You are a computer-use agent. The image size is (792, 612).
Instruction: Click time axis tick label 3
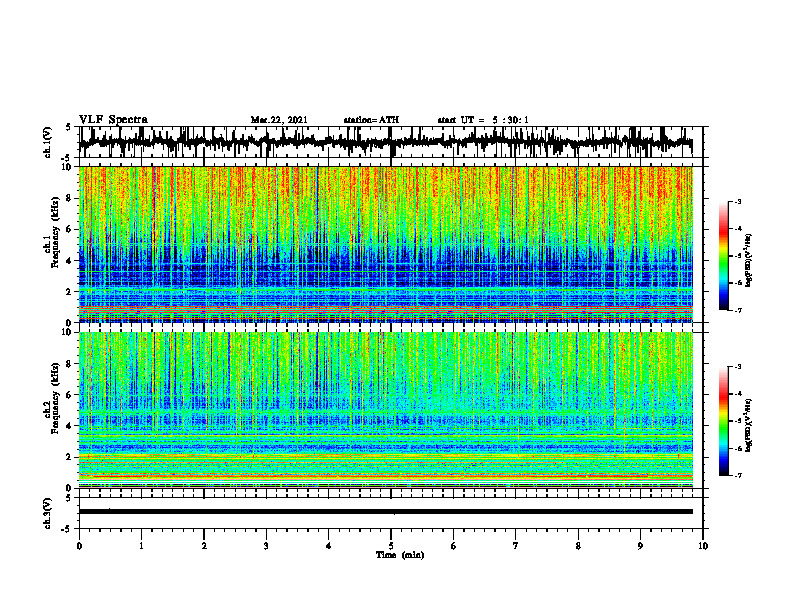pyautogui.click(x=266, y=546)
